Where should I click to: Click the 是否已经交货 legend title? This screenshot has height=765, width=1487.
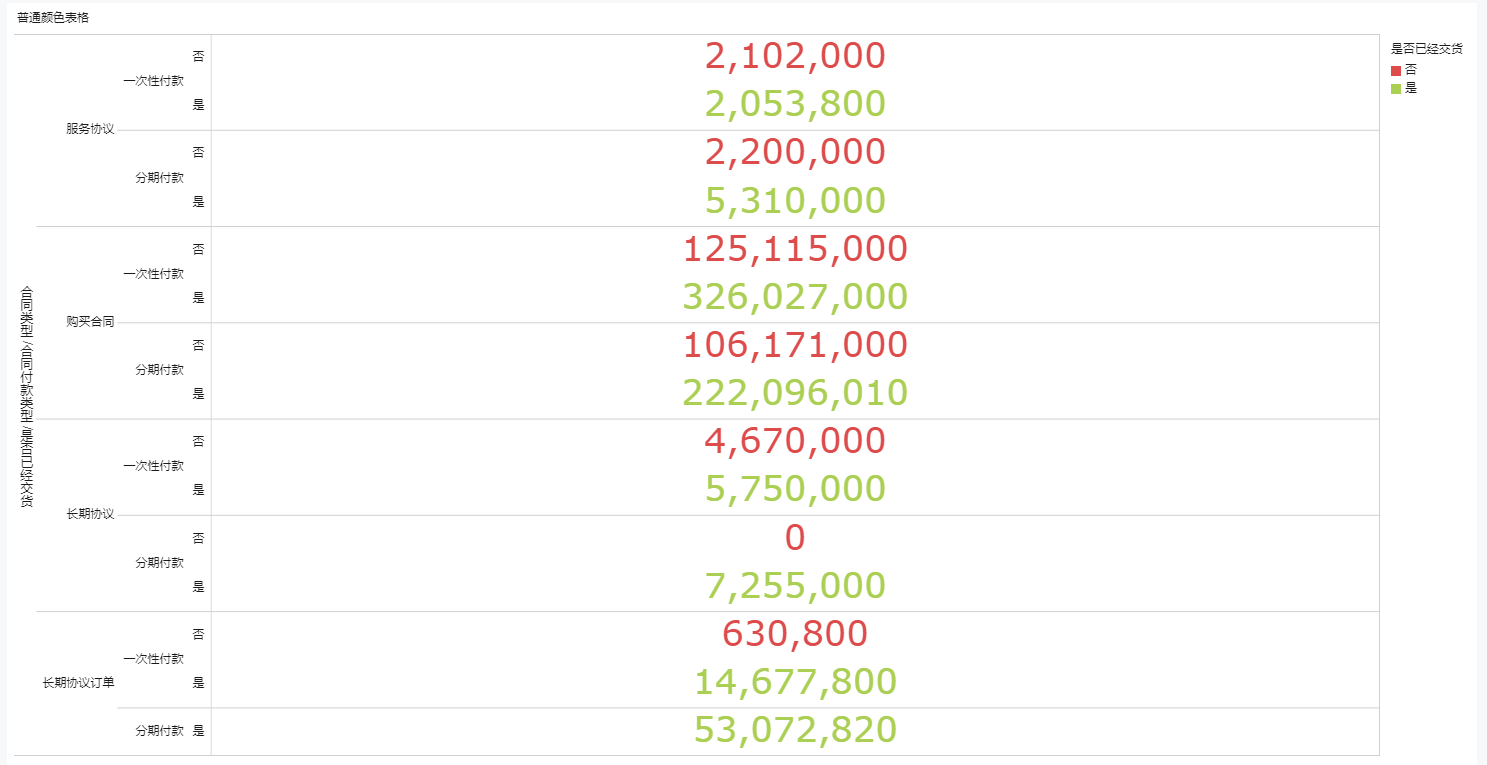[x=1427, y=49]
